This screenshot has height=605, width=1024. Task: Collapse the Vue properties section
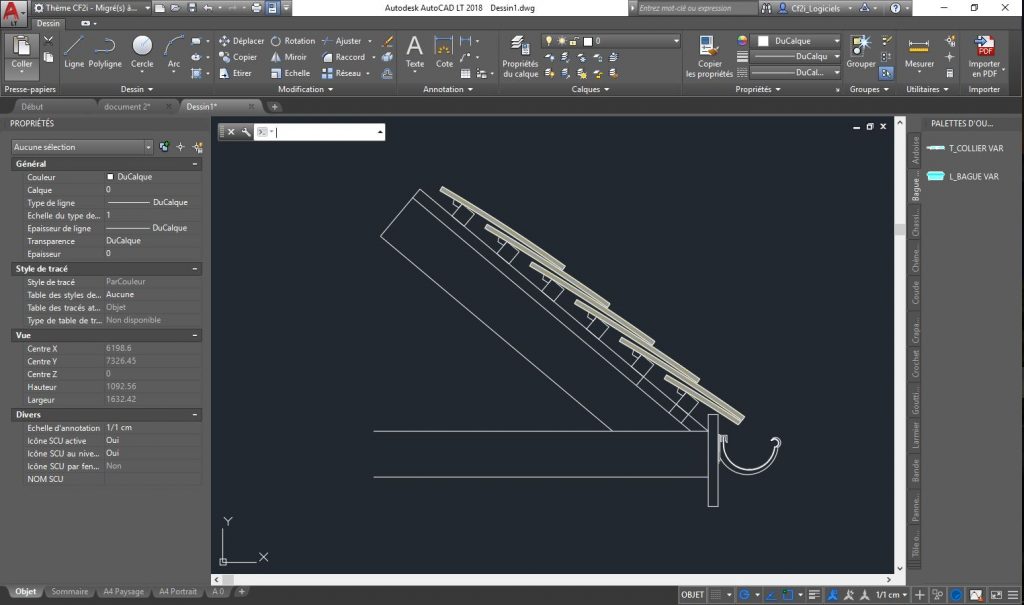(195, 335)
